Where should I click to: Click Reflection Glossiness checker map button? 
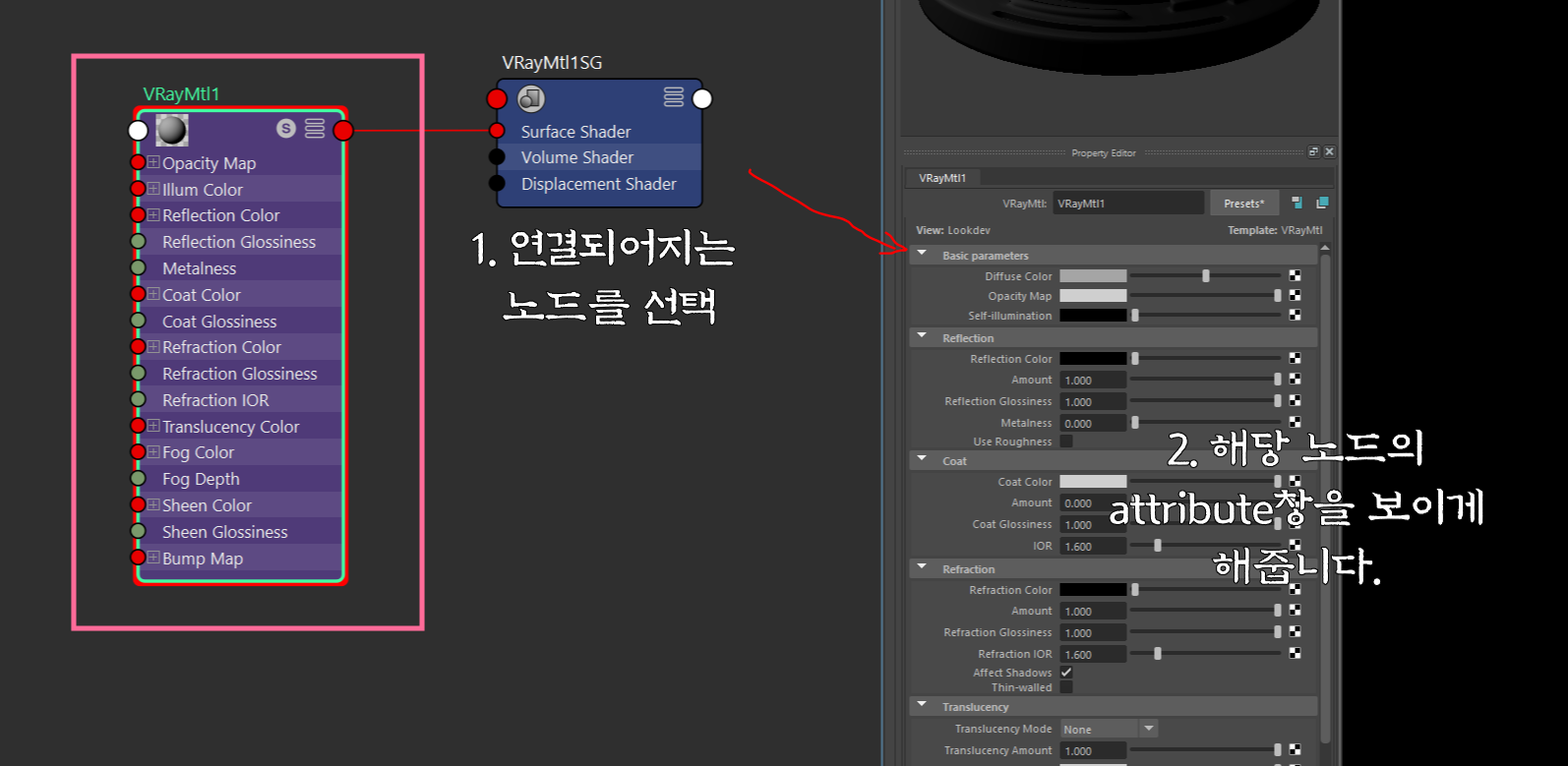[1295, 400]
